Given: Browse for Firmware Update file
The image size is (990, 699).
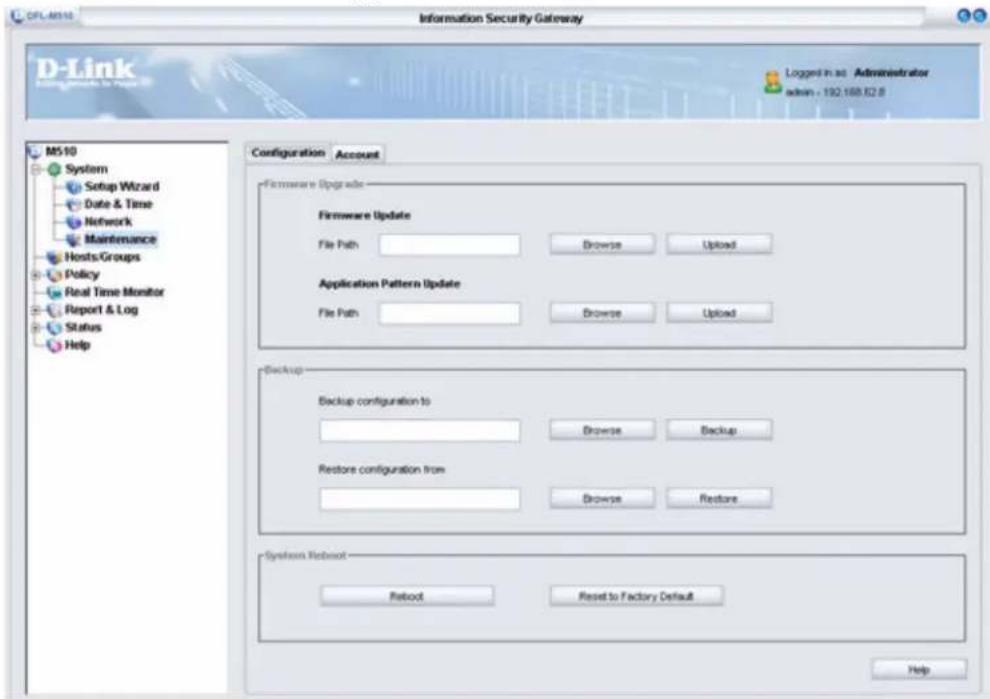Looking at the screenshot, I should pos(602,245).
